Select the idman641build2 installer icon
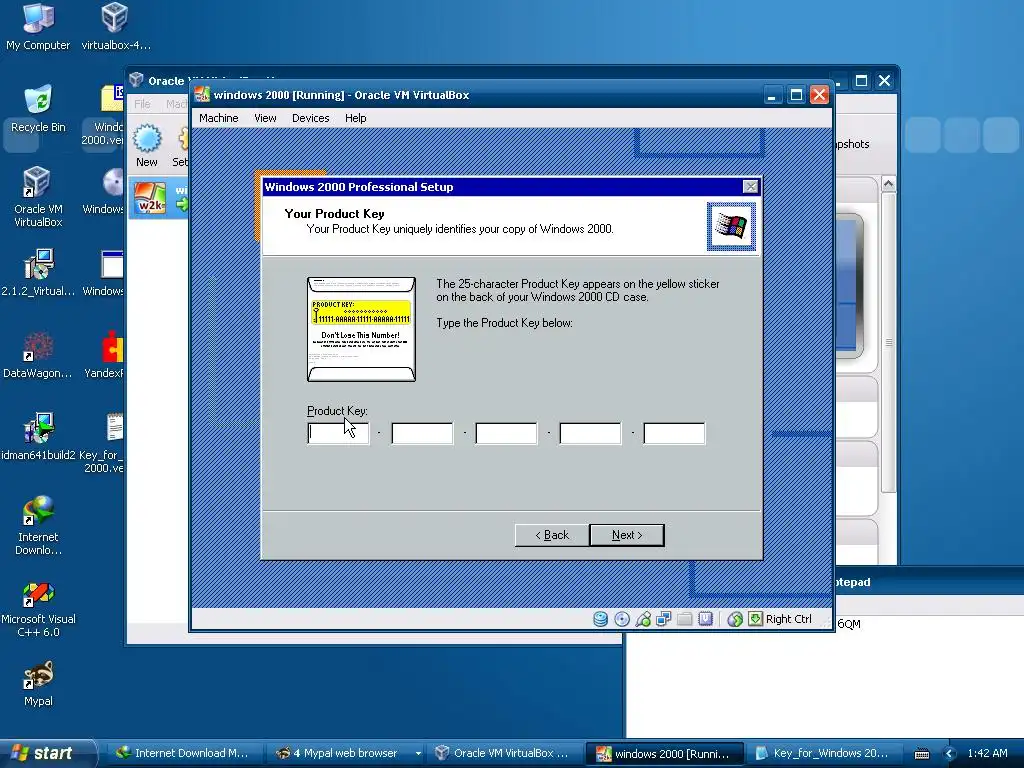 (38, 436)
